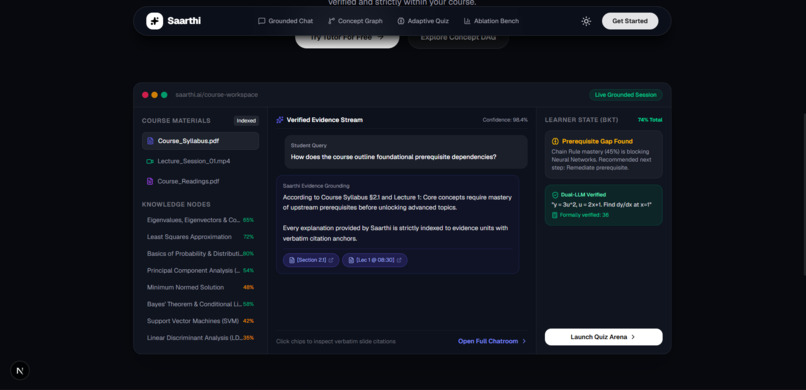Click the Course_Syllabus.pdf document icon

(150, 141)
